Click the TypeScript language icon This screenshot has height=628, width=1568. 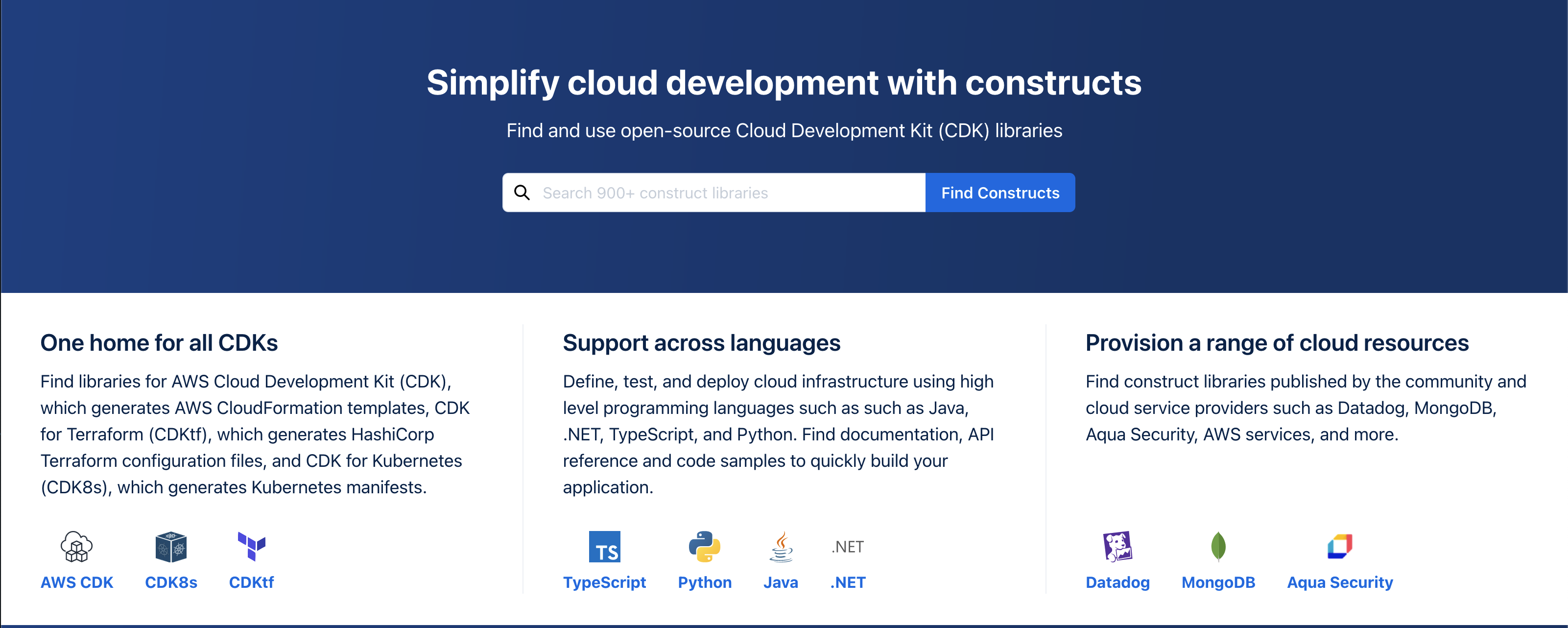(x=605, y=547)
